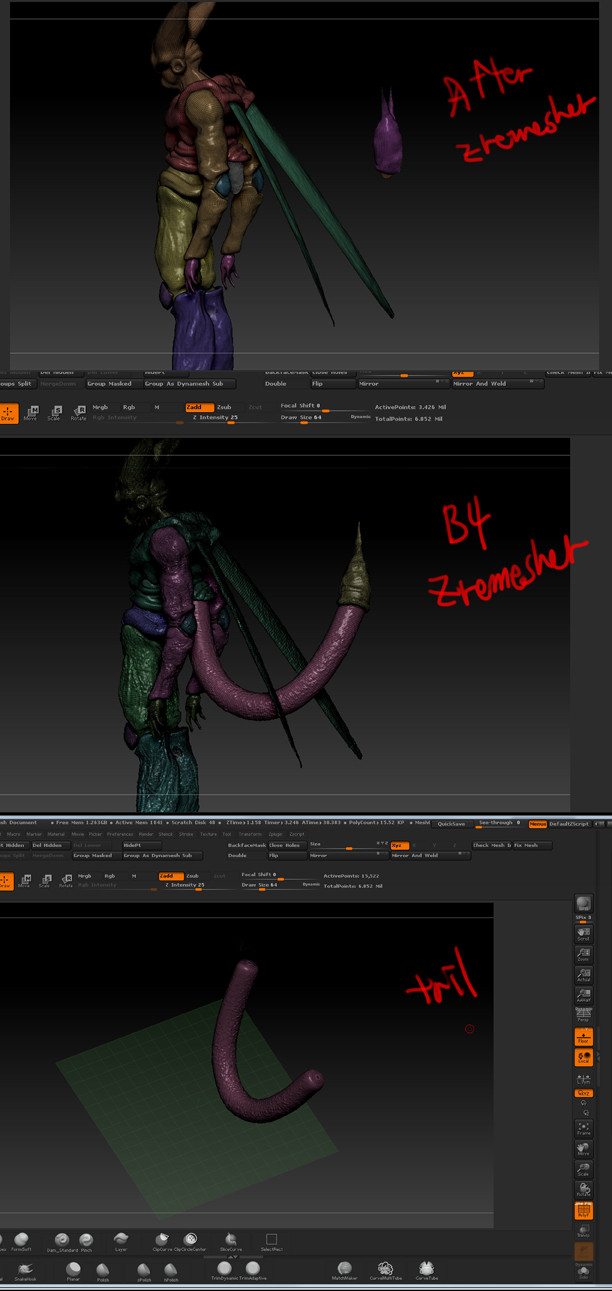Select the sPolish brush
Screen dimensions: 612x1291
tap(143, 1271)
